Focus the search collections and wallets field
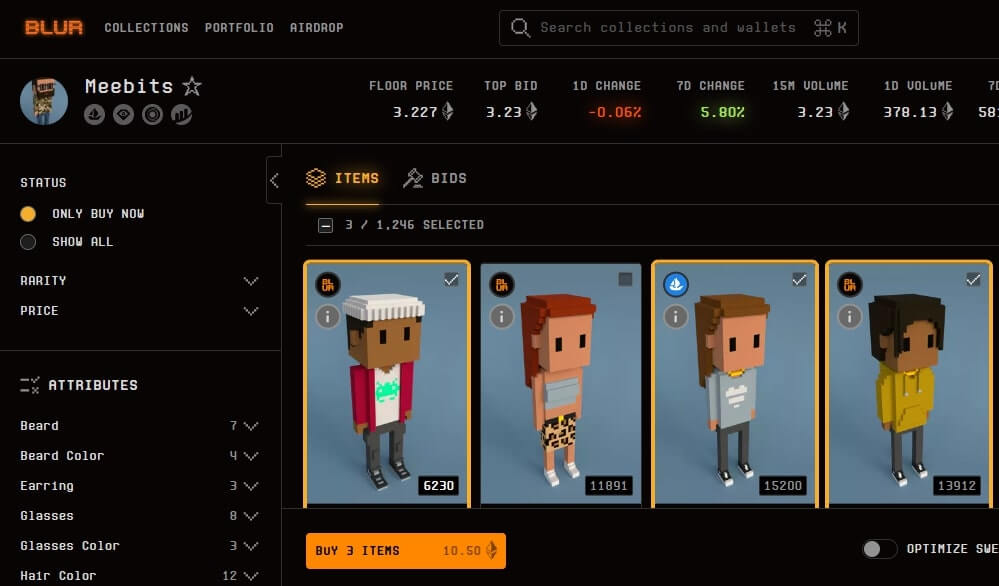This screenshot has width=999, height=586. coord(679,27)
